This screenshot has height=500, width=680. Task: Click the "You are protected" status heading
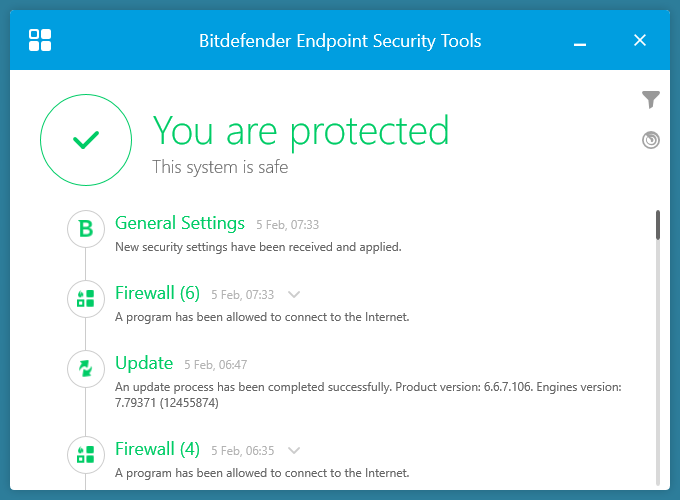click(300, 130)
